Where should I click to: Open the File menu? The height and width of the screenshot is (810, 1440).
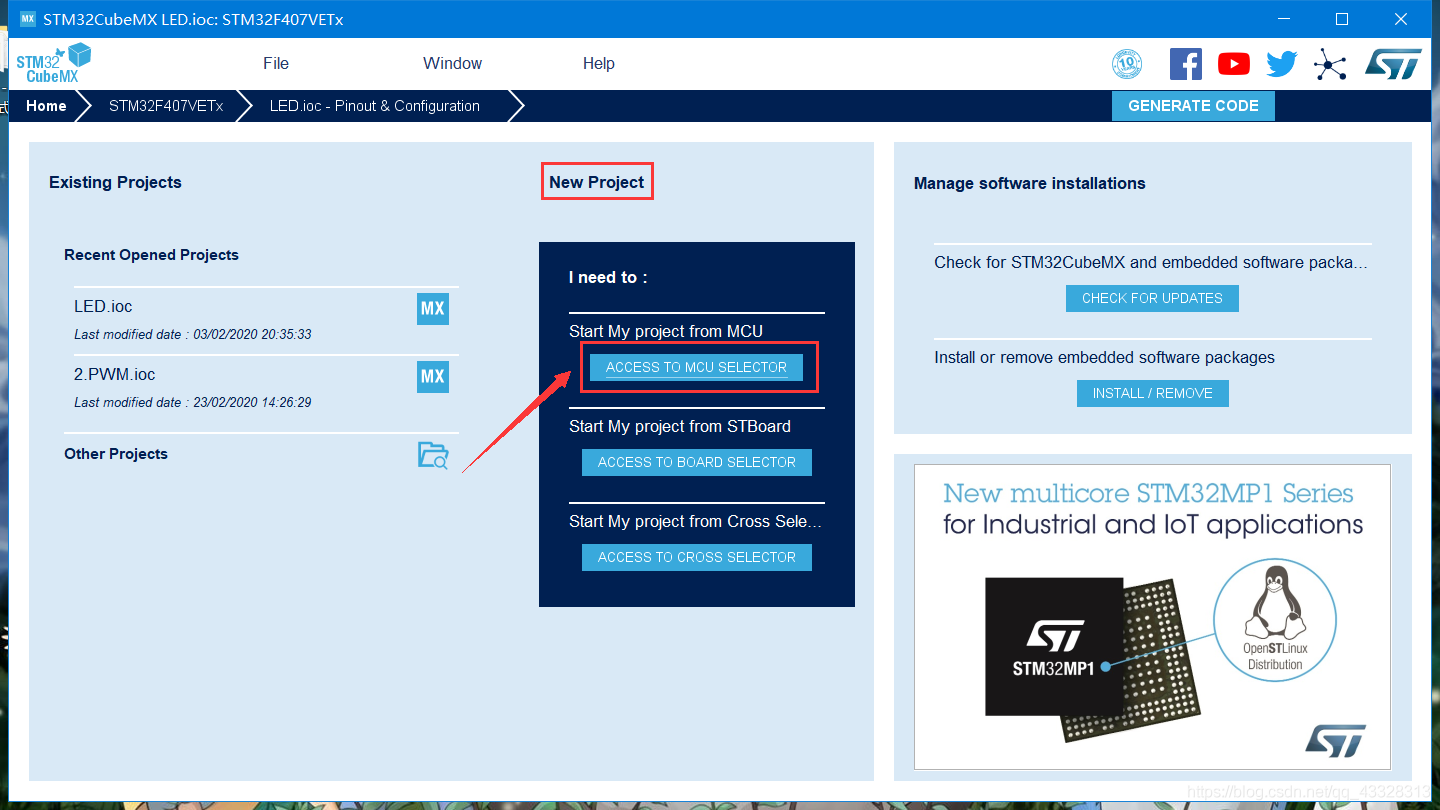[x=276, y=63]
